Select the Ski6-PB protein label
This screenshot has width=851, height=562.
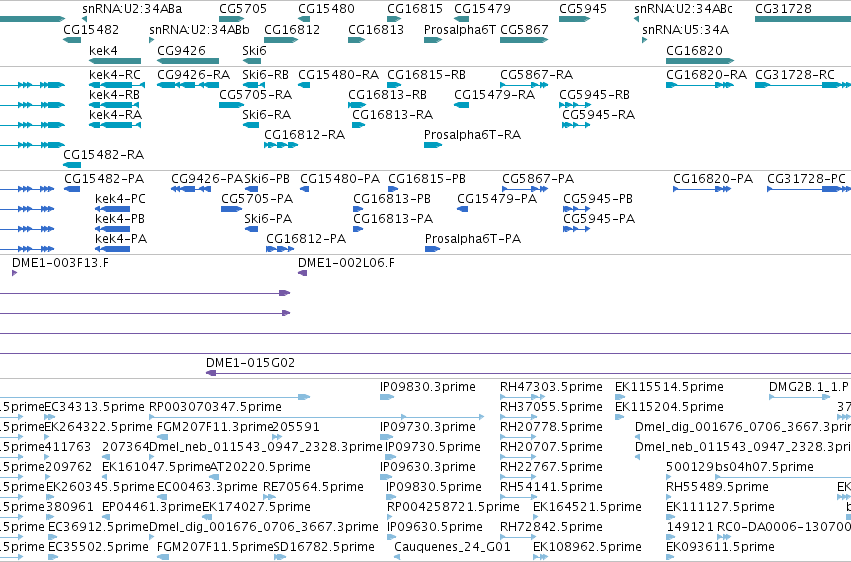(266, 178)
